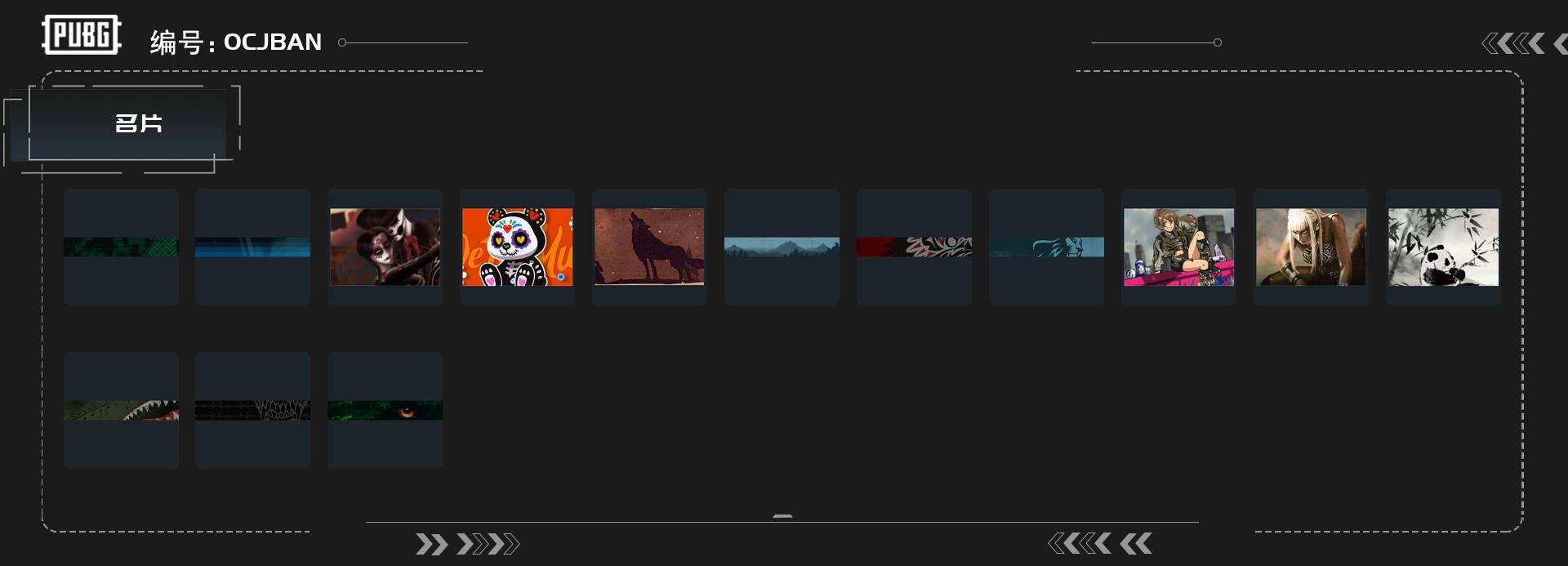Select the shark teeth nose-art namecard

pos(121,410)
